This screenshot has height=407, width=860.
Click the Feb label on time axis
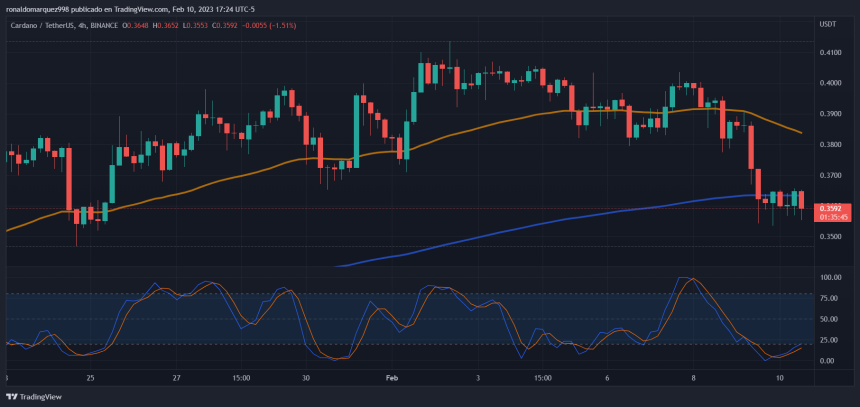click(x=391, y=378)
